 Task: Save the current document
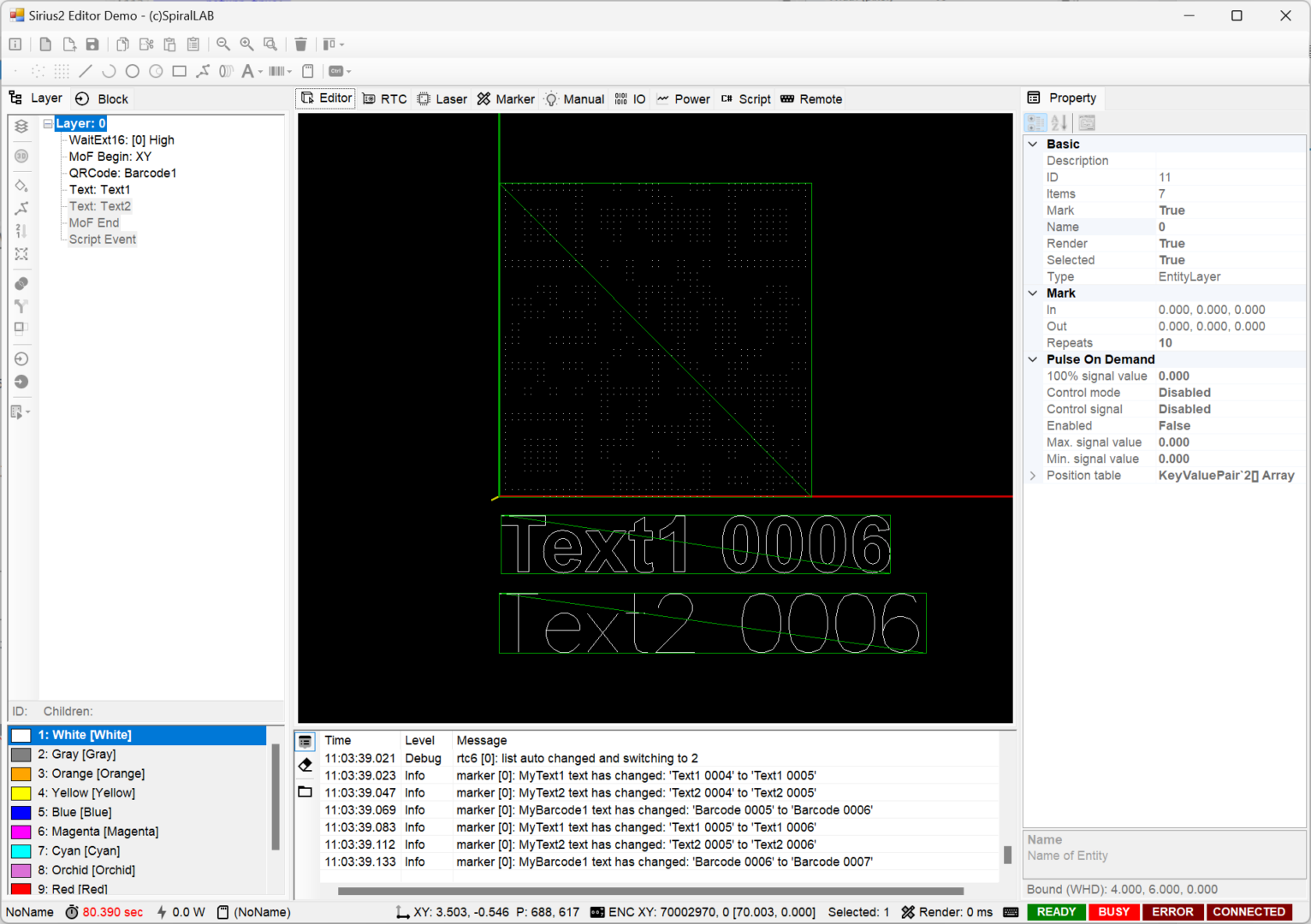pos(92,44)
